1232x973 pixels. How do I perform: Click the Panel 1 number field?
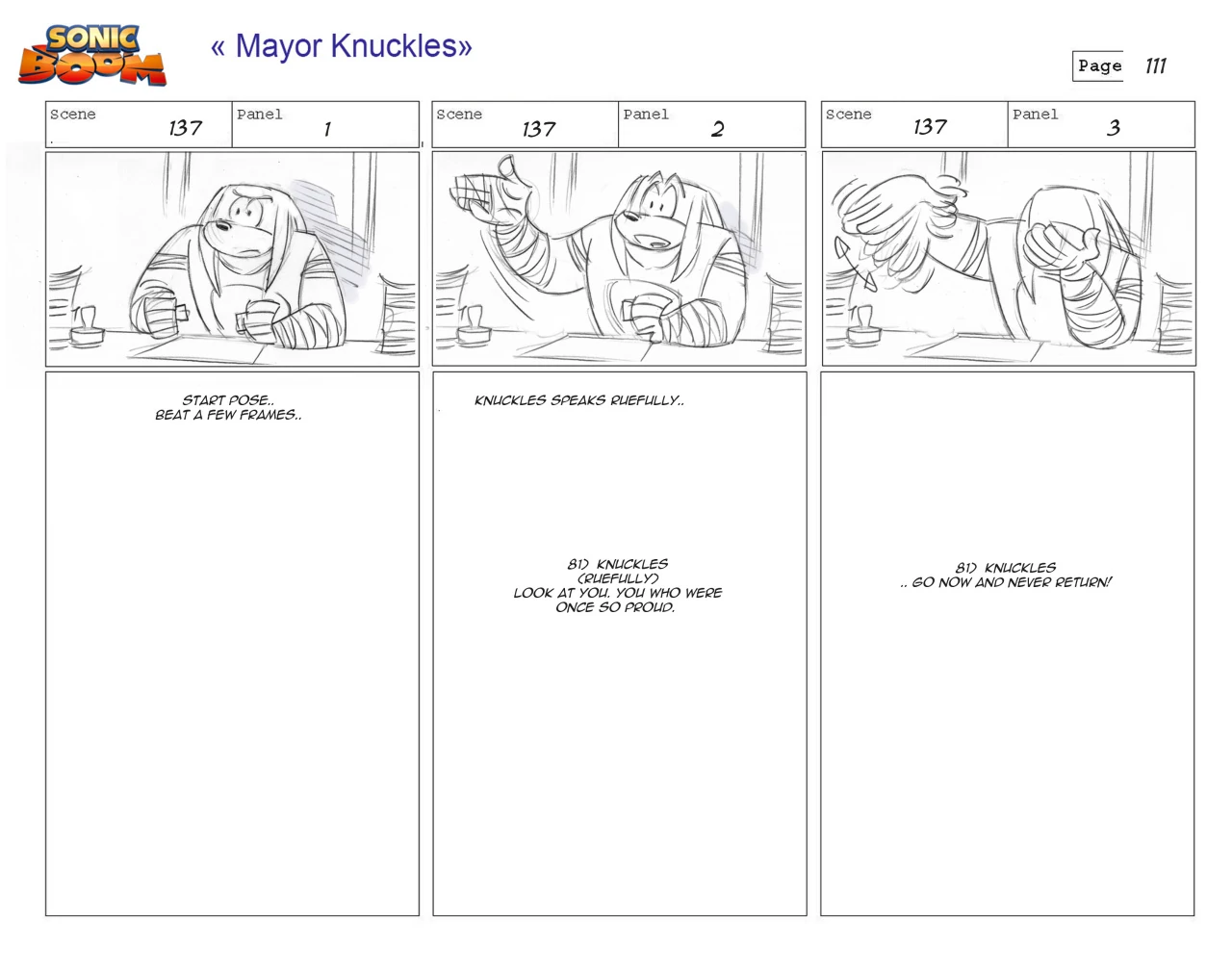[x=325, y=124]
